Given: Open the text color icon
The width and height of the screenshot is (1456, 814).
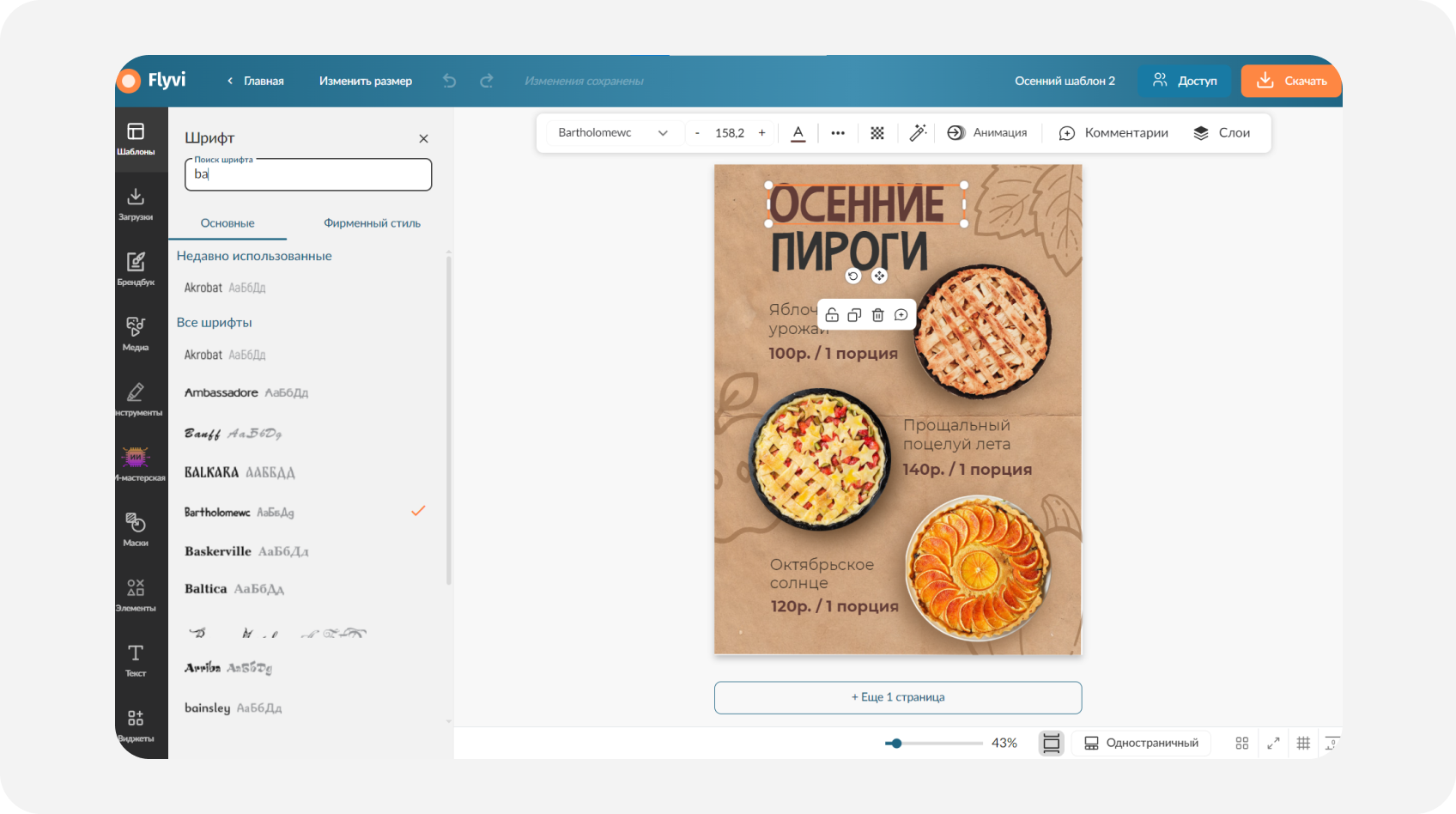Looking at the screenshot, I should point(798,133).
